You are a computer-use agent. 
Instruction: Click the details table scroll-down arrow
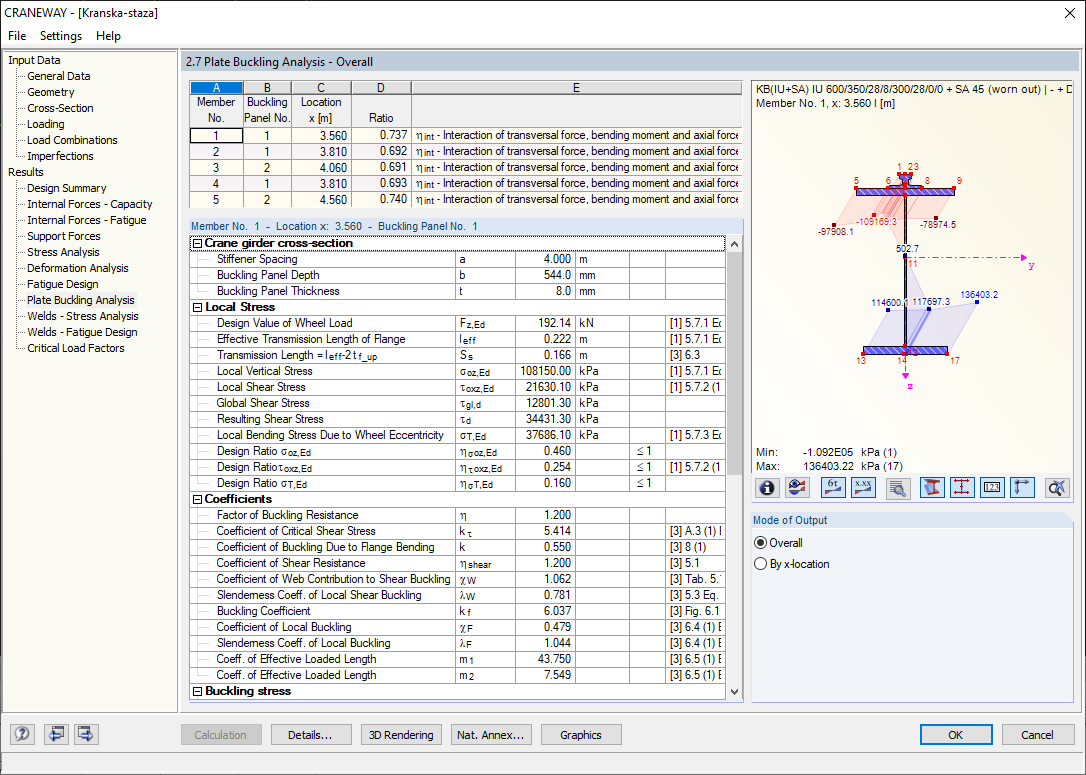point(735,691)
